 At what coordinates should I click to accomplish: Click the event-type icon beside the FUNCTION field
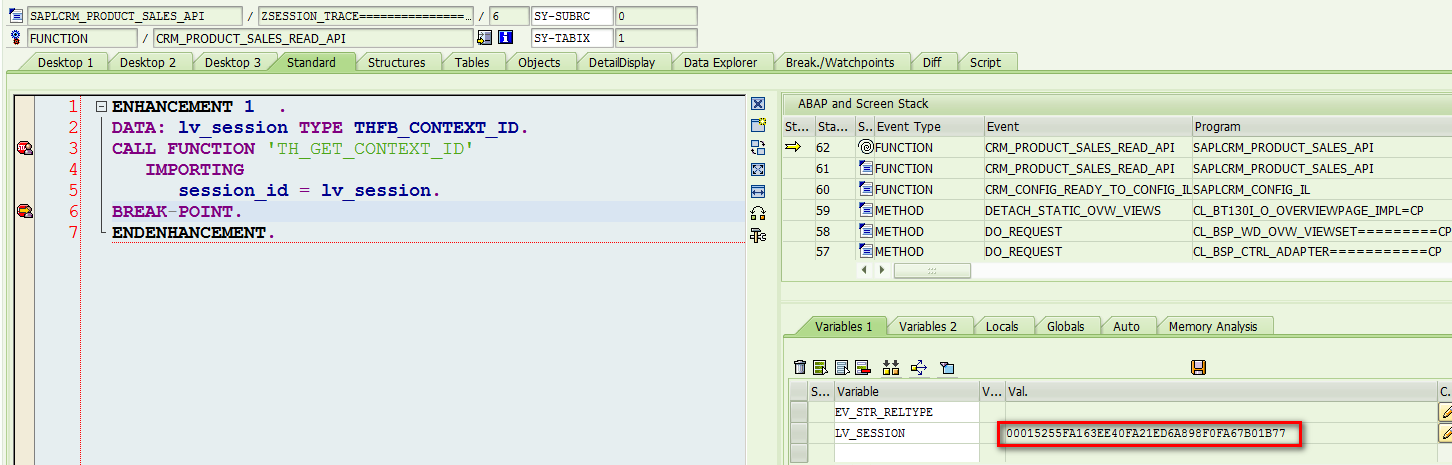tap(15, 38)
